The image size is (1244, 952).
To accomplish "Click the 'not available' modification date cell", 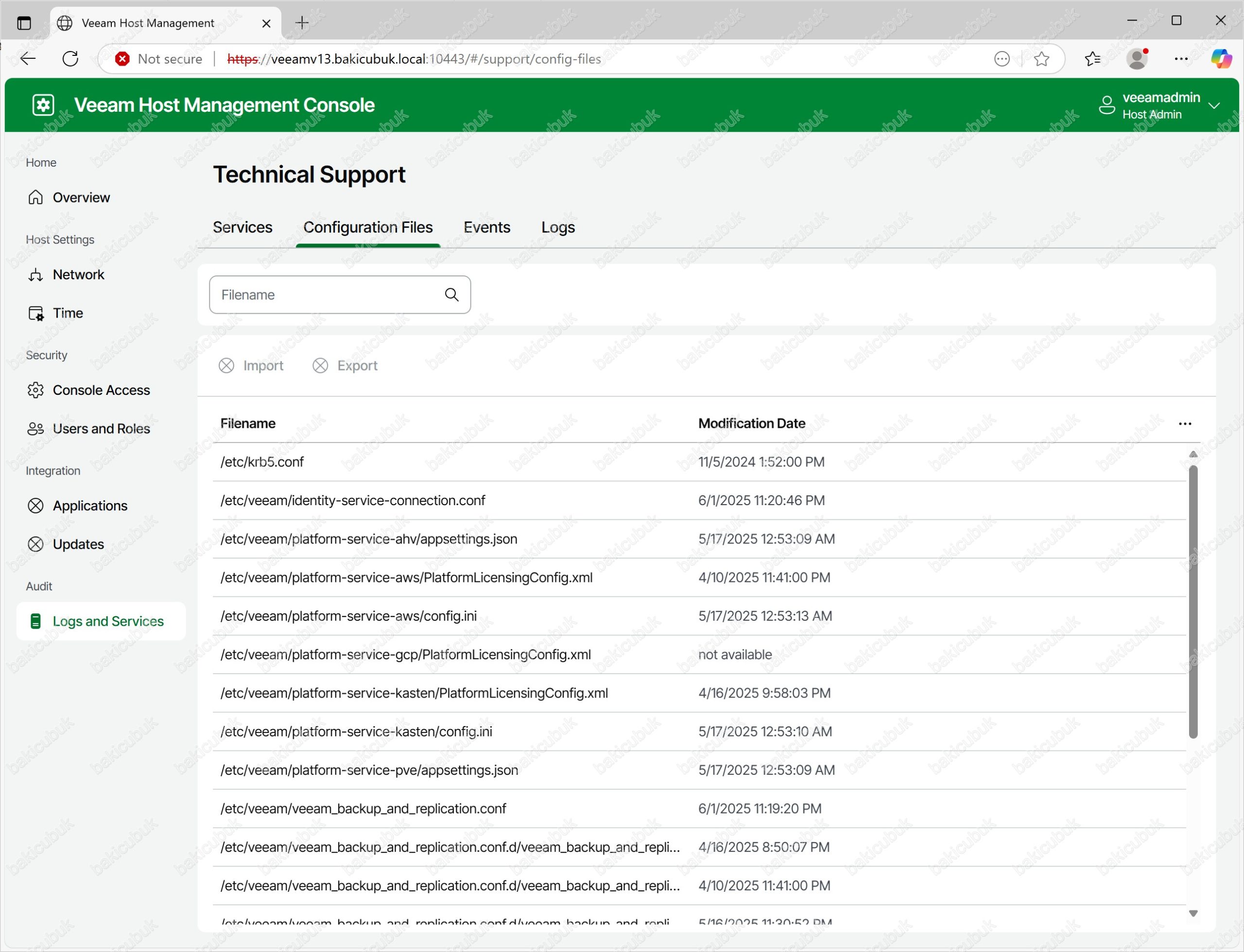I will point(735,655).
